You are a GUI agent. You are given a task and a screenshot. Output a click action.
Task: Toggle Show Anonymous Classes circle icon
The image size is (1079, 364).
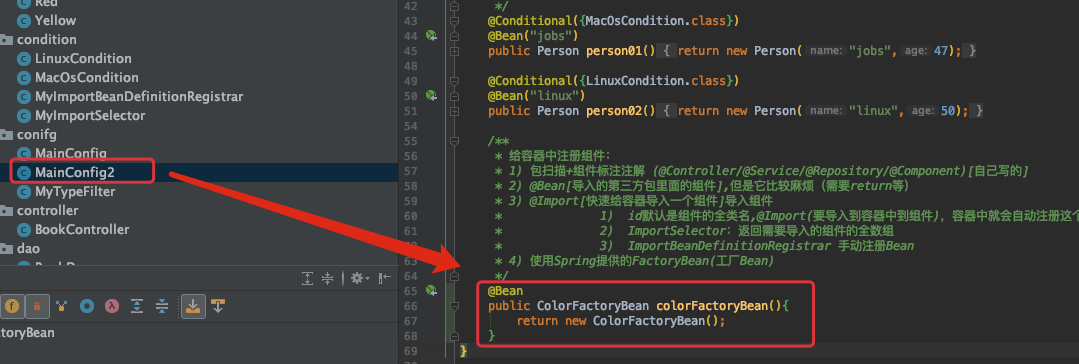pyautogui.click(x=87, y=306)
